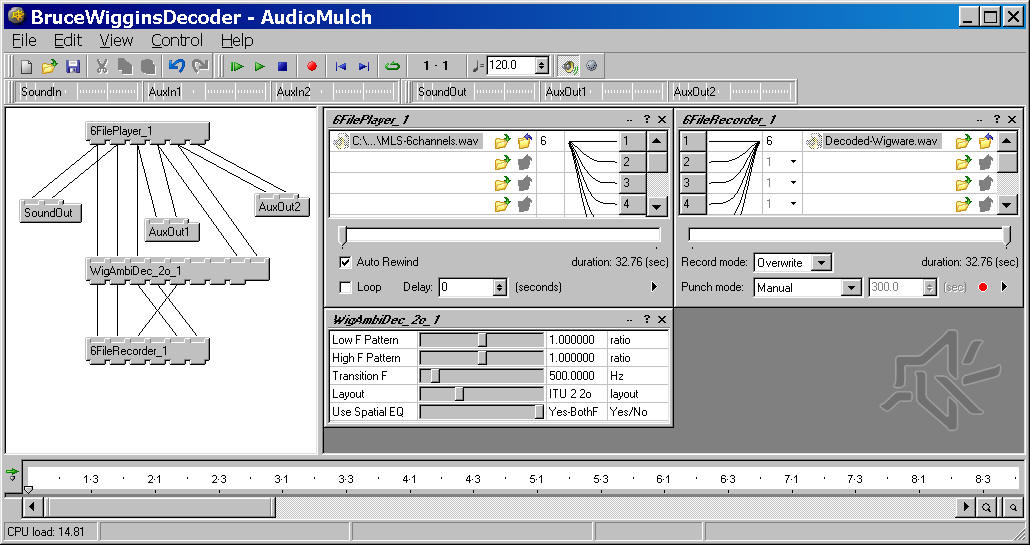Select track 4 button in 6FileRecorder

pyautogui.click(x=693, y=204)
